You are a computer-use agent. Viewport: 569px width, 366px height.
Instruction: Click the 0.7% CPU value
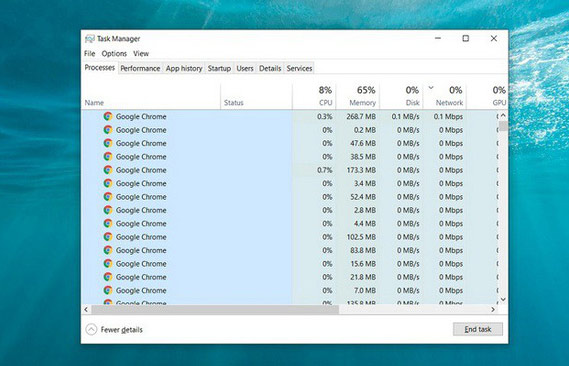pos(324,170)
